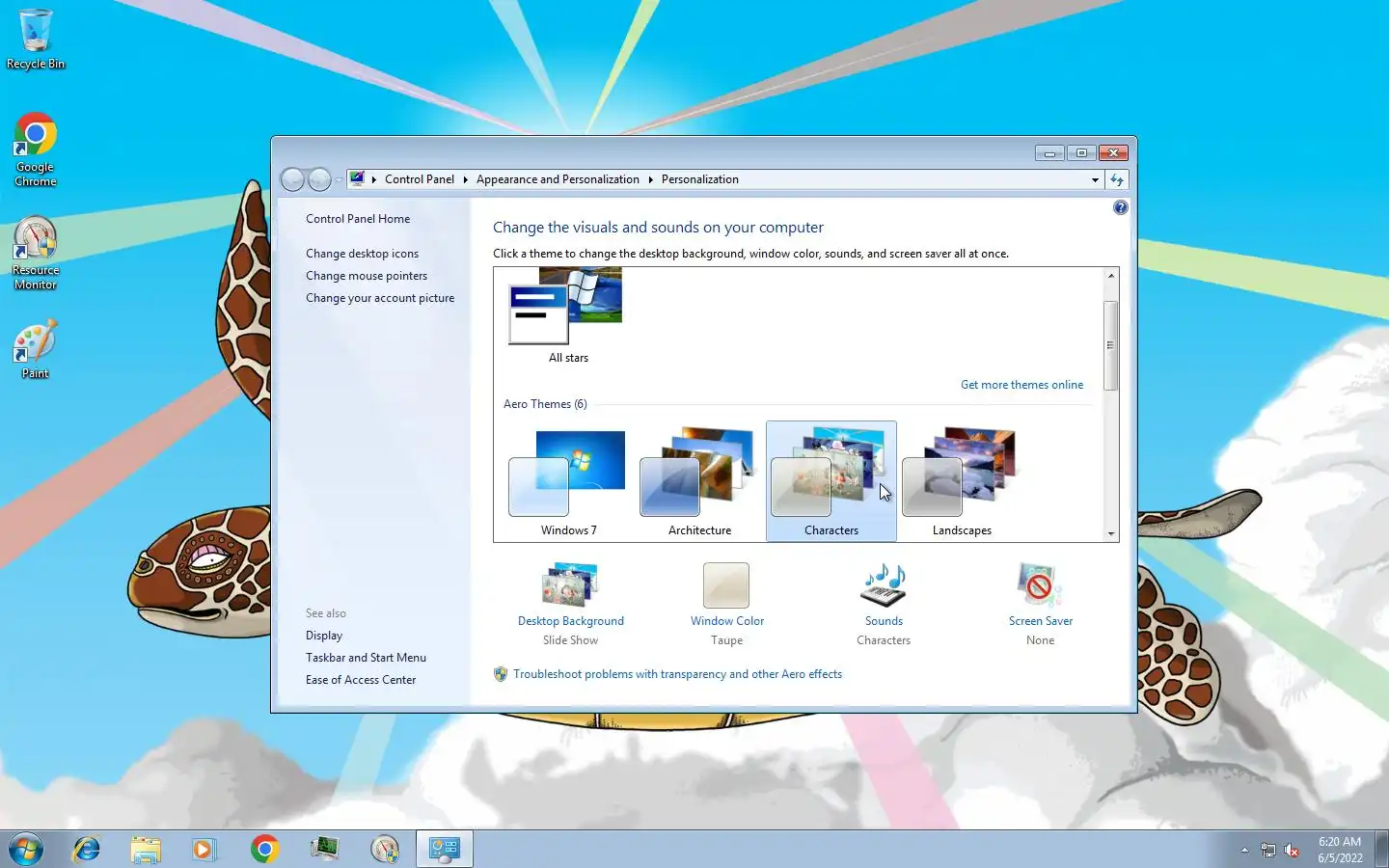Click Control Panel breadcrumb
This screenshot has width=1389, height=868.
coord(420,179)
